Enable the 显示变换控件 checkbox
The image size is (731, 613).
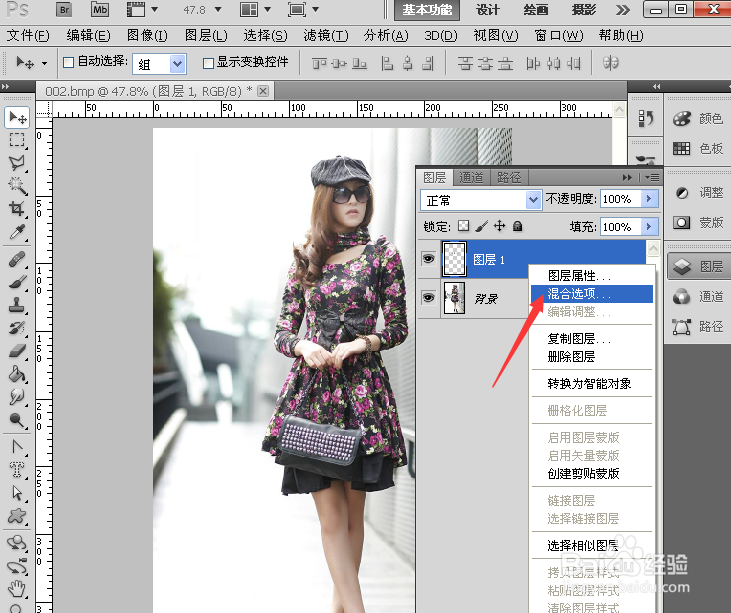point(208,62)
